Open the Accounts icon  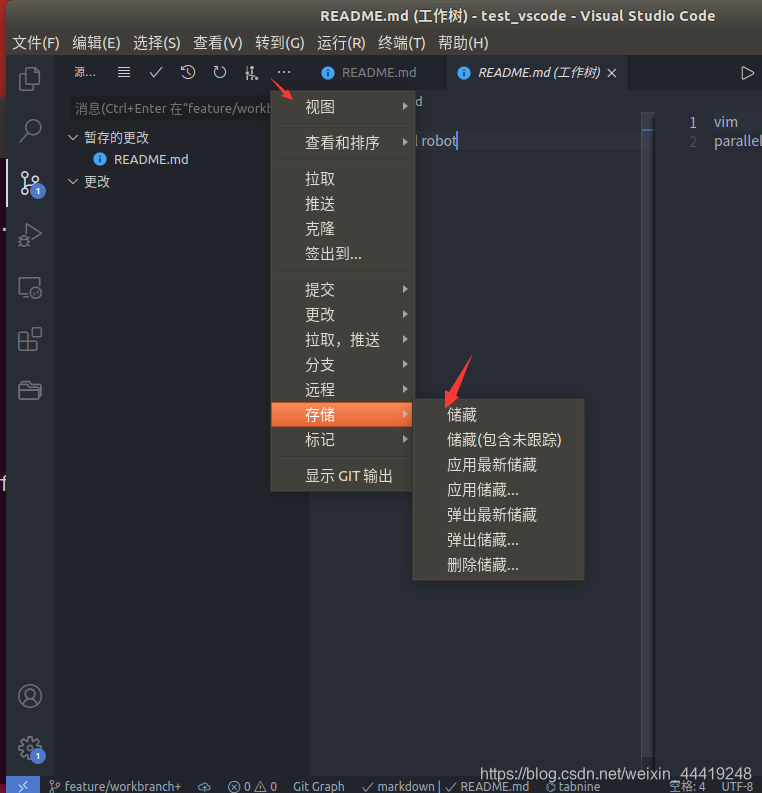point(30,696)
